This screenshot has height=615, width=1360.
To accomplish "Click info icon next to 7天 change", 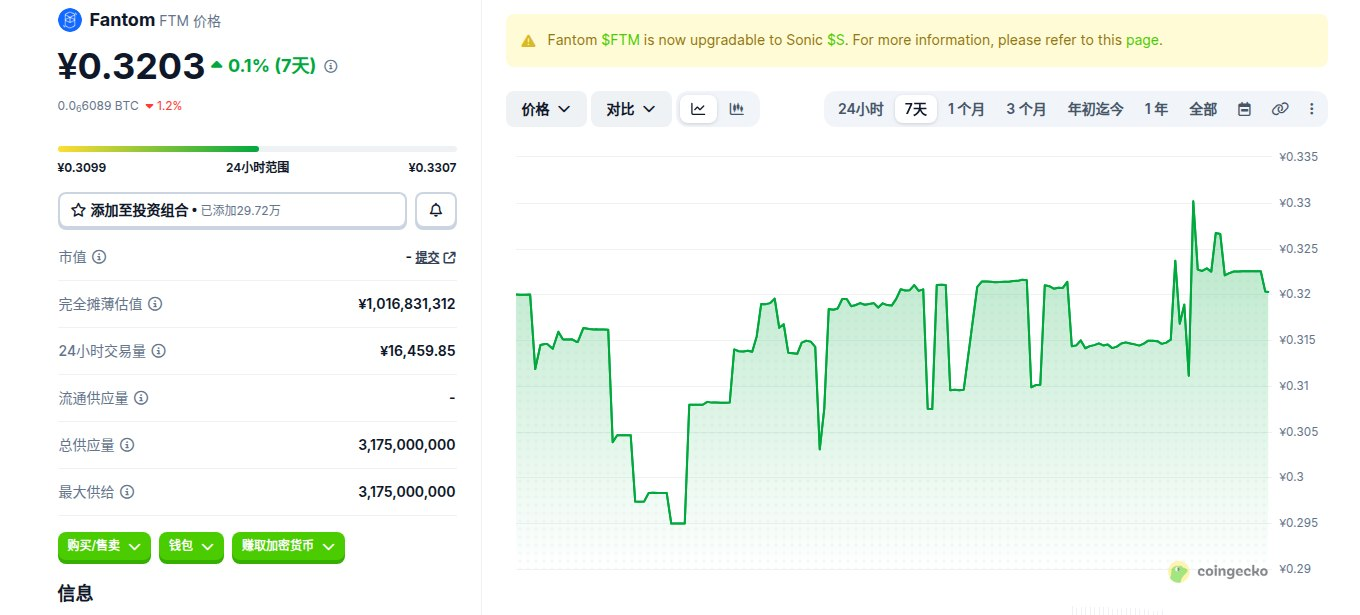I will pyautogui.click(x=331, y=66).
